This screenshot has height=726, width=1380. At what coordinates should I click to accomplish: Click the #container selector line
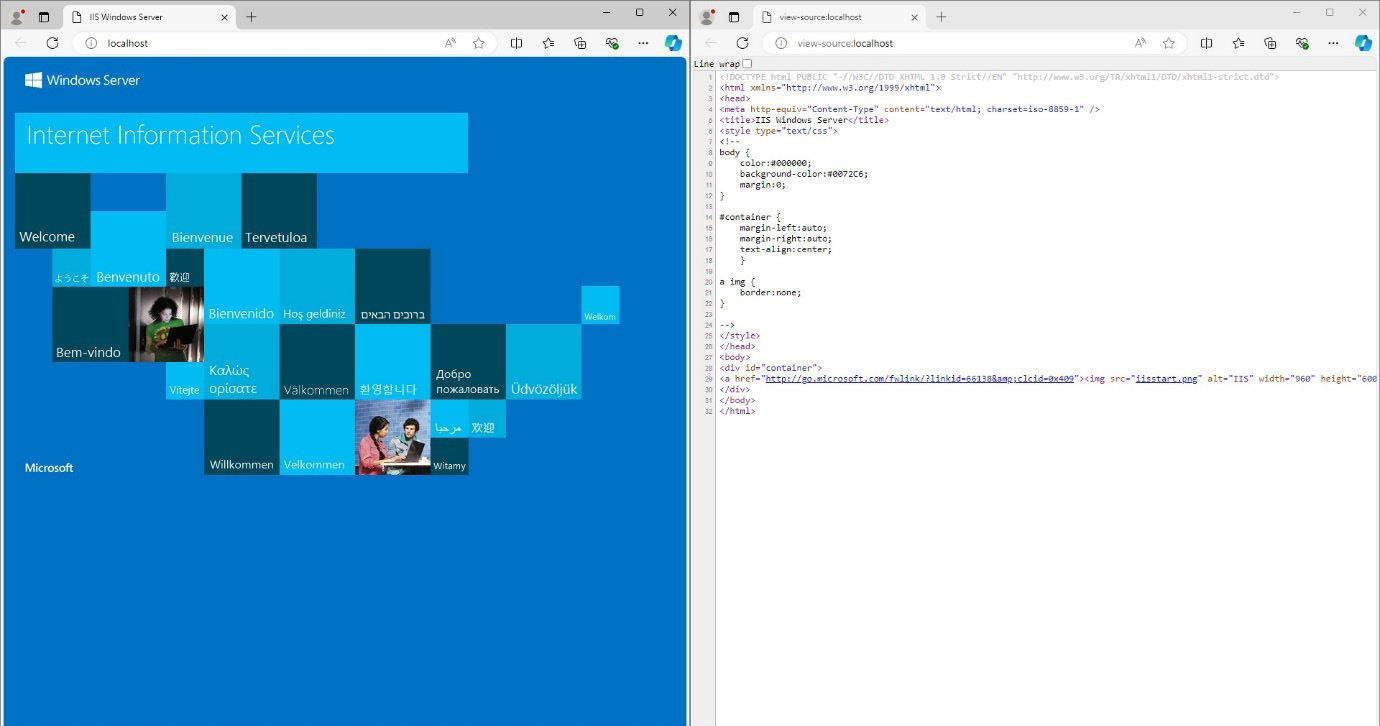[x=749, y=217]
